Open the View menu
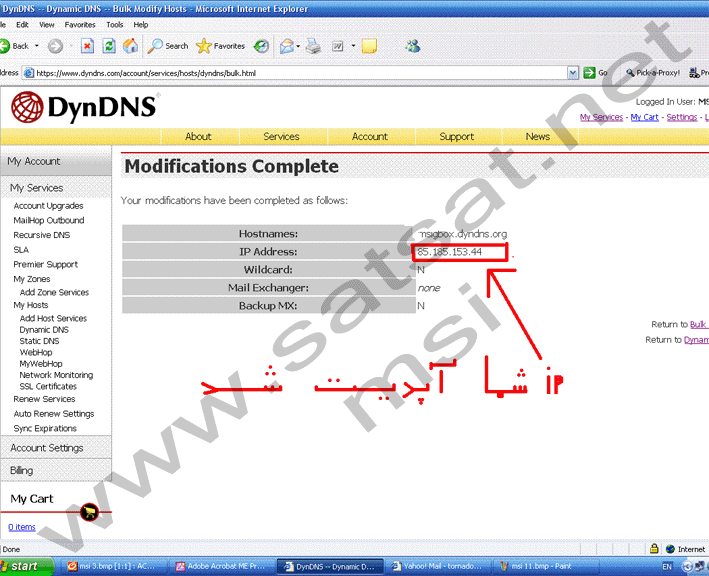This screenshot has height=576, width=709. tap(47, 25)
